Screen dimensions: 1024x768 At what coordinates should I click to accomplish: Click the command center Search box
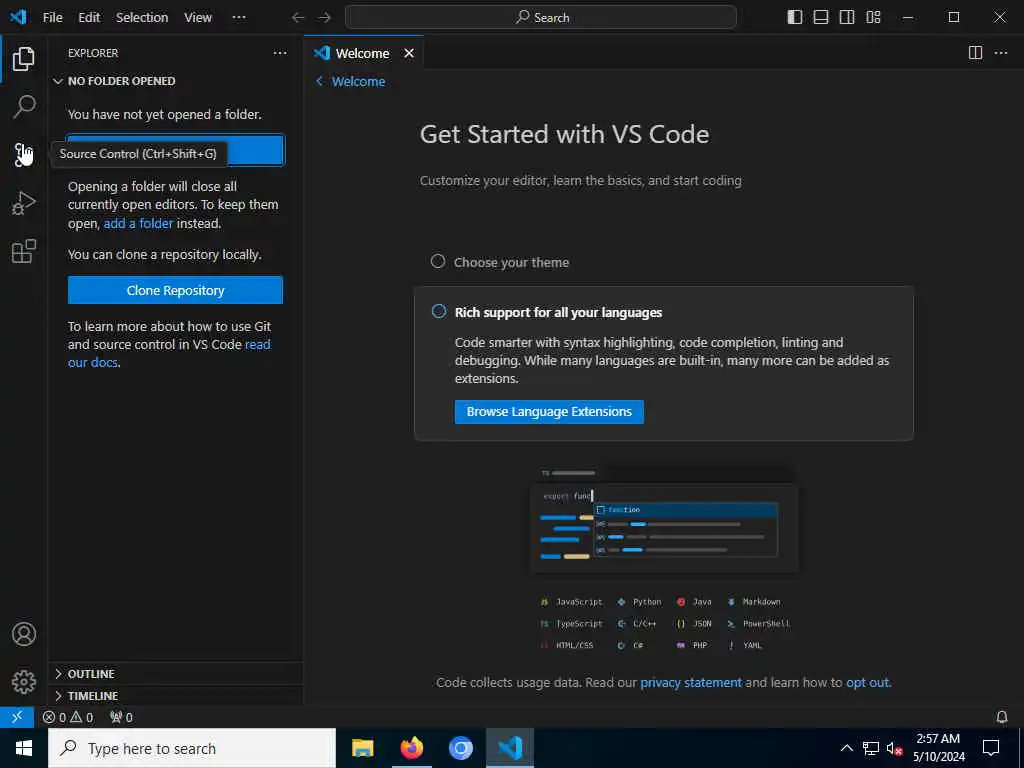point(541,18)
